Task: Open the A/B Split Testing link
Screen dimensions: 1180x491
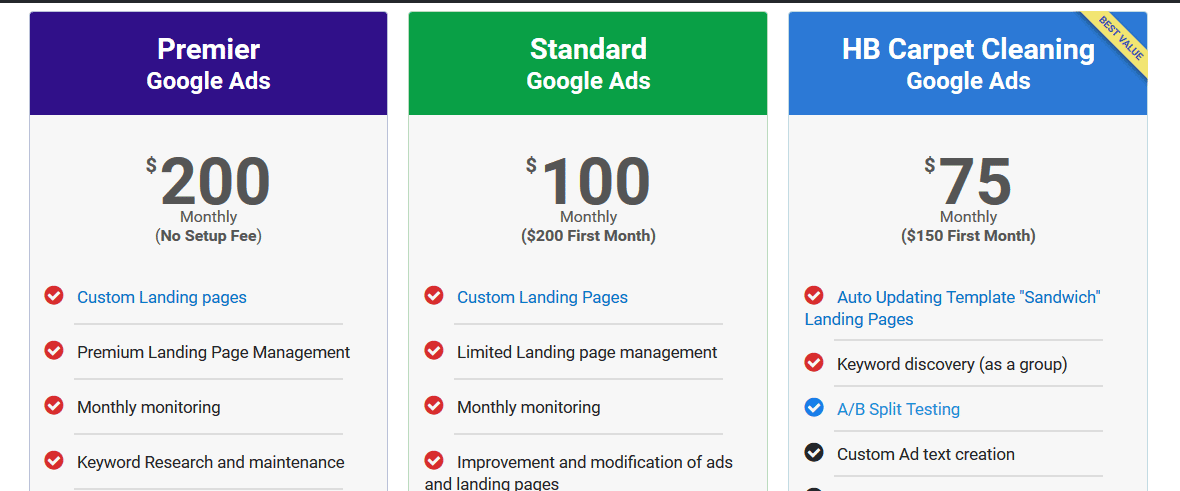Action: point(899,410)
